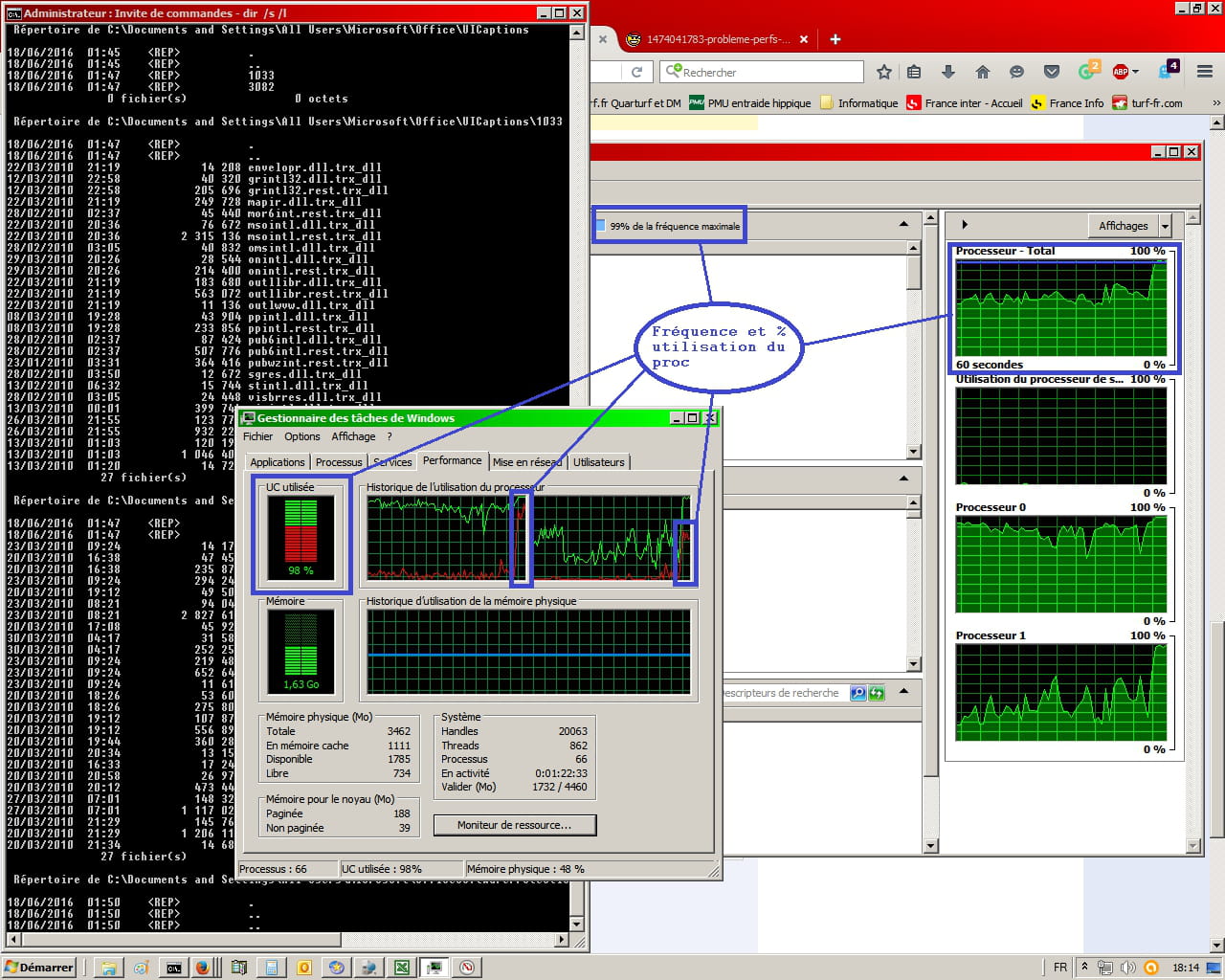Screen dimensions: 1225x980
Task: Click the FR language indicator
Action: coord(1059,968)
